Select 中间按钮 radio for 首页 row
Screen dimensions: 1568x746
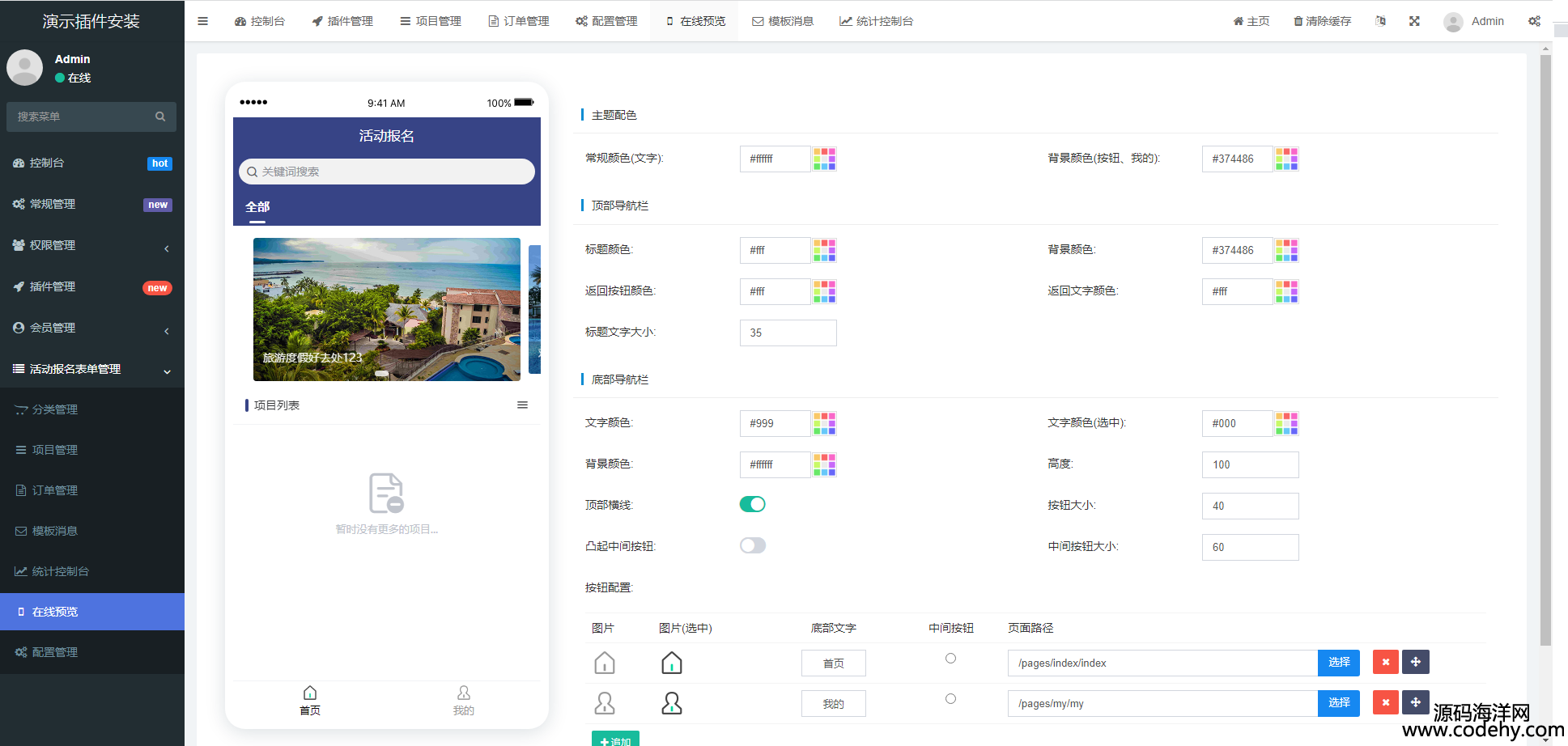tap(950, 659)
